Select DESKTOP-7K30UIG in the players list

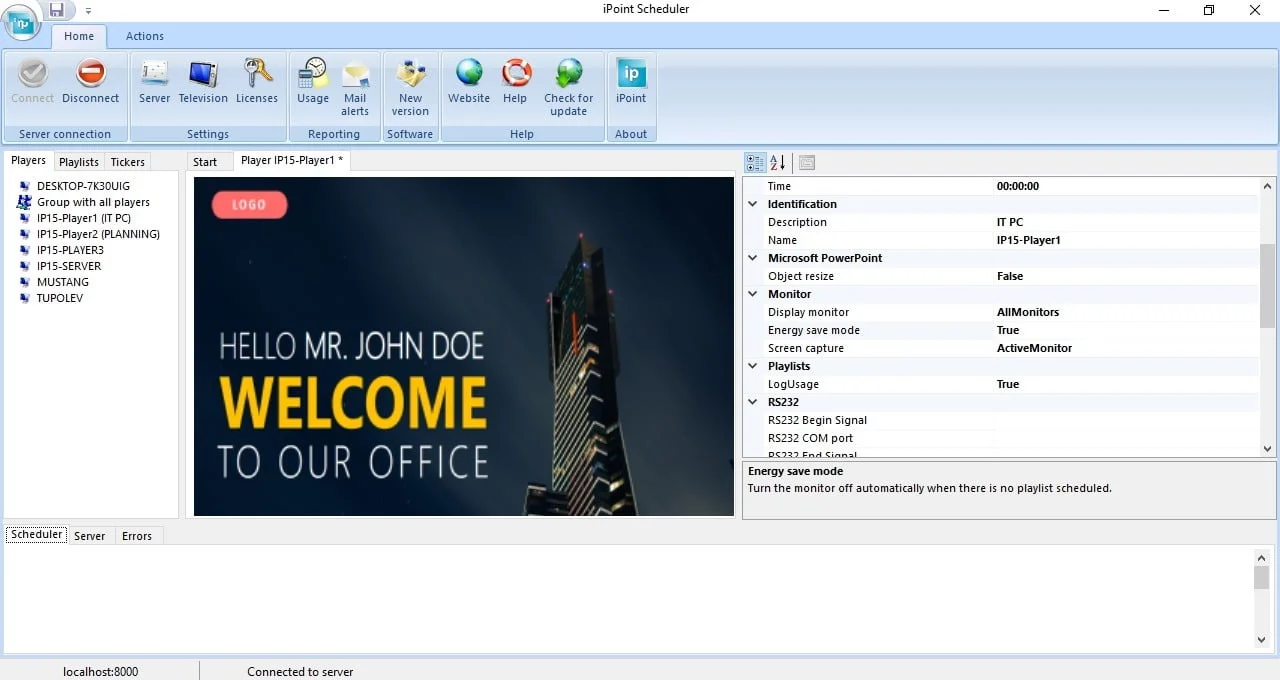tap(83, 186)
